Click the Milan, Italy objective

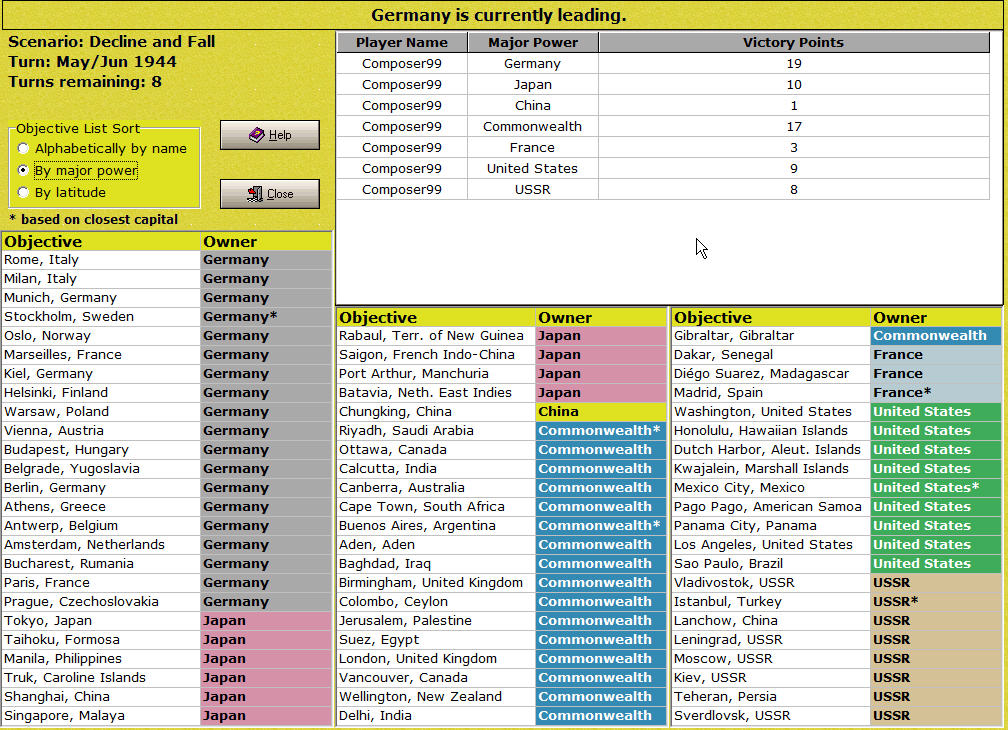[101, 279]
